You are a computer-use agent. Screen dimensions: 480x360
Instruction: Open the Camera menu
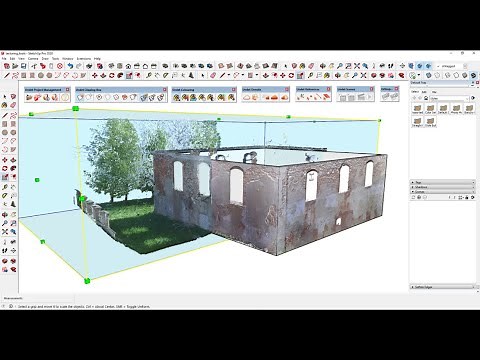[33, 59]
